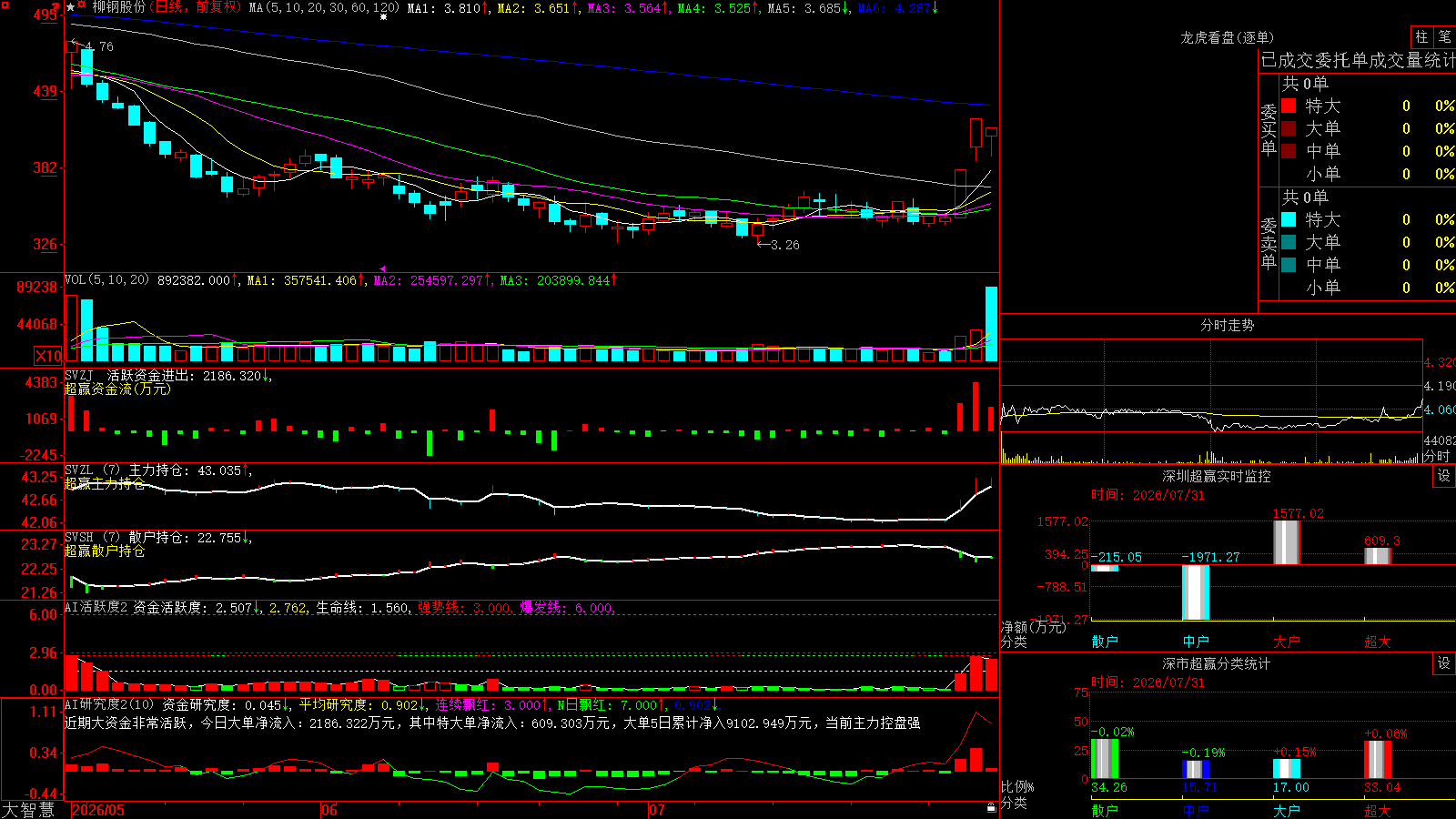Click the -215.05 散户 bar in realtime monitor
The width and height of the screenshot is (1456, 819).
(x=1105, y=569)
